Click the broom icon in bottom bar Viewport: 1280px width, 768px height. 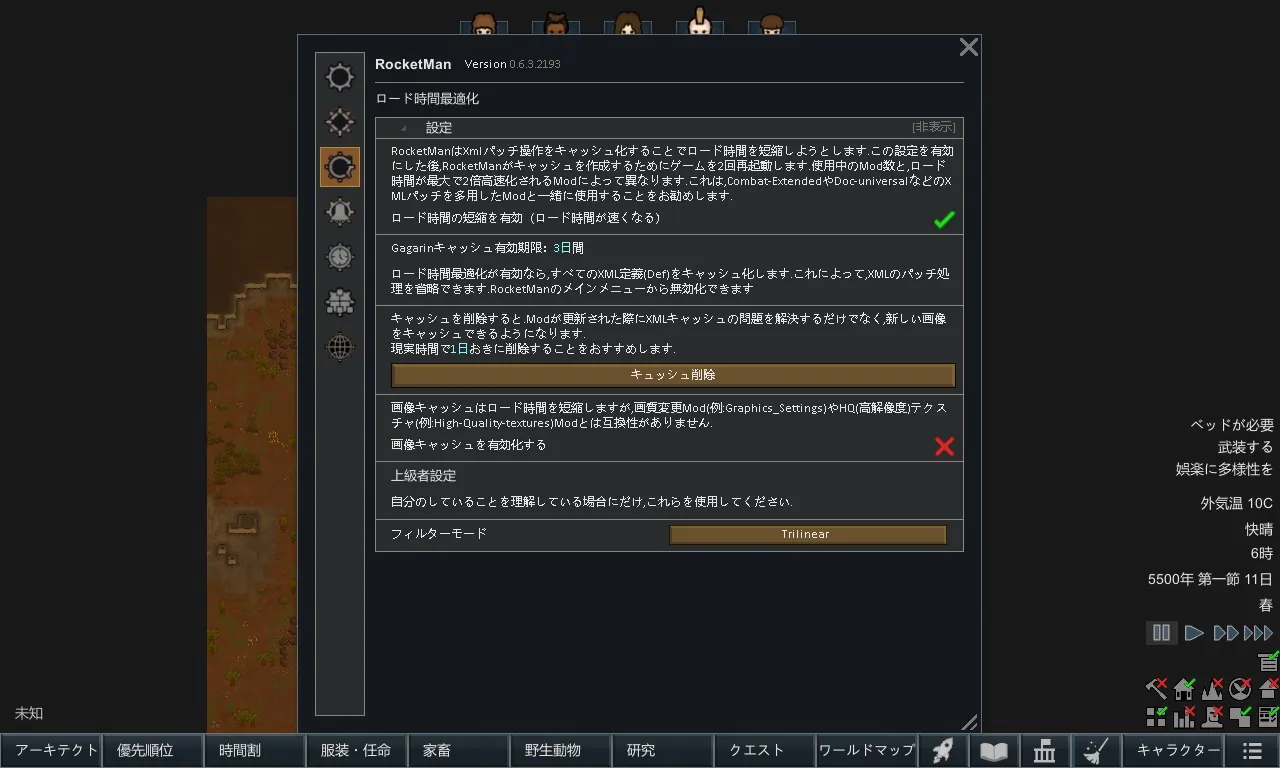point(1096,751)
